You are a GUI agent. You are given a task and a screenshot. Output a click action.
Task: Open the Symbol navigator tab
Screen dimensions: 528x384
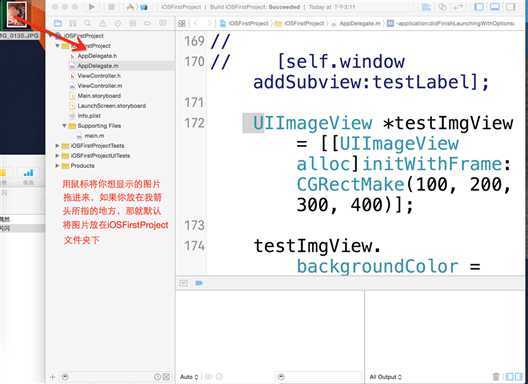click(x=73, y=23)
